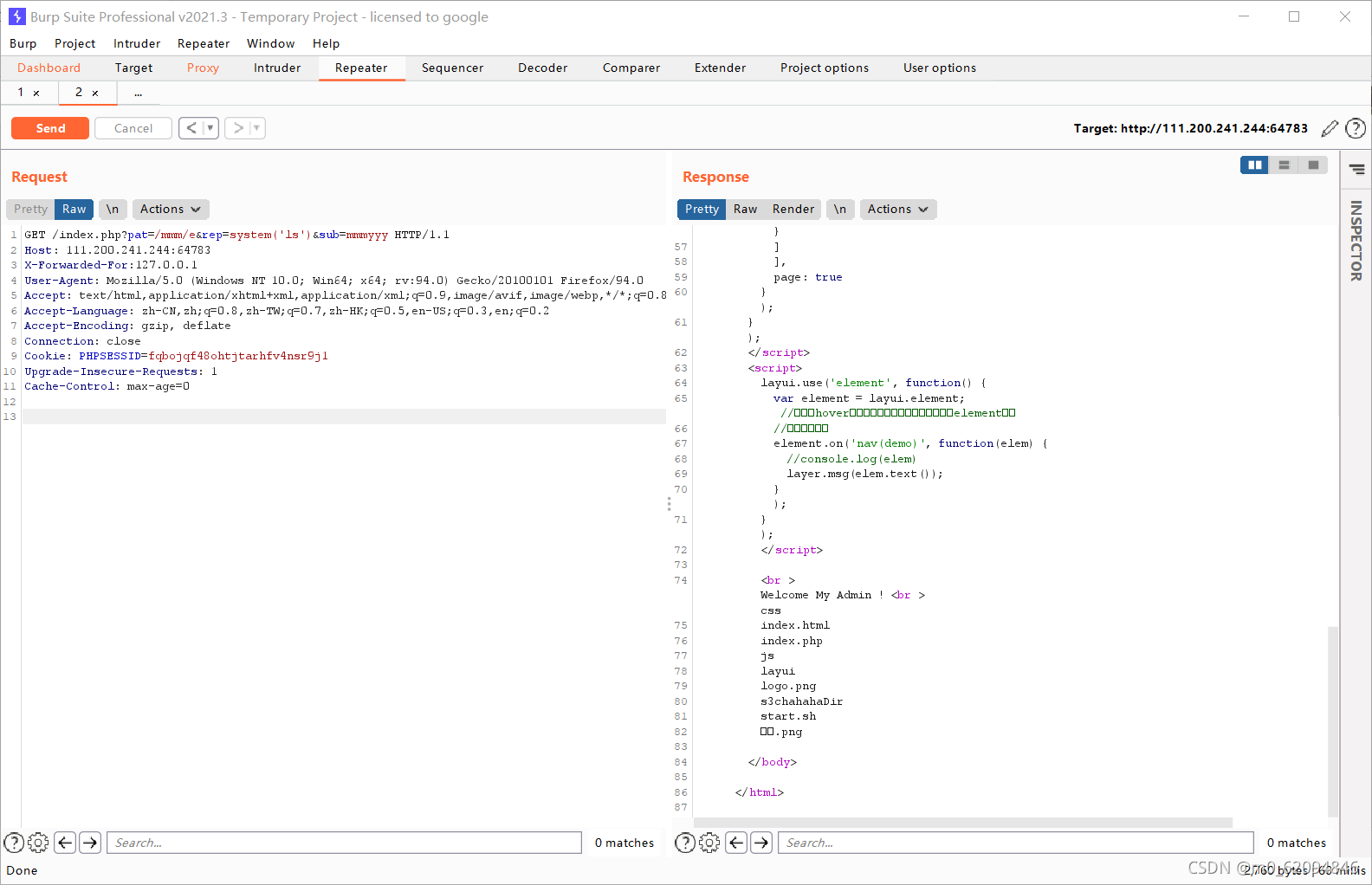Open response search help icon

[684, 843]
